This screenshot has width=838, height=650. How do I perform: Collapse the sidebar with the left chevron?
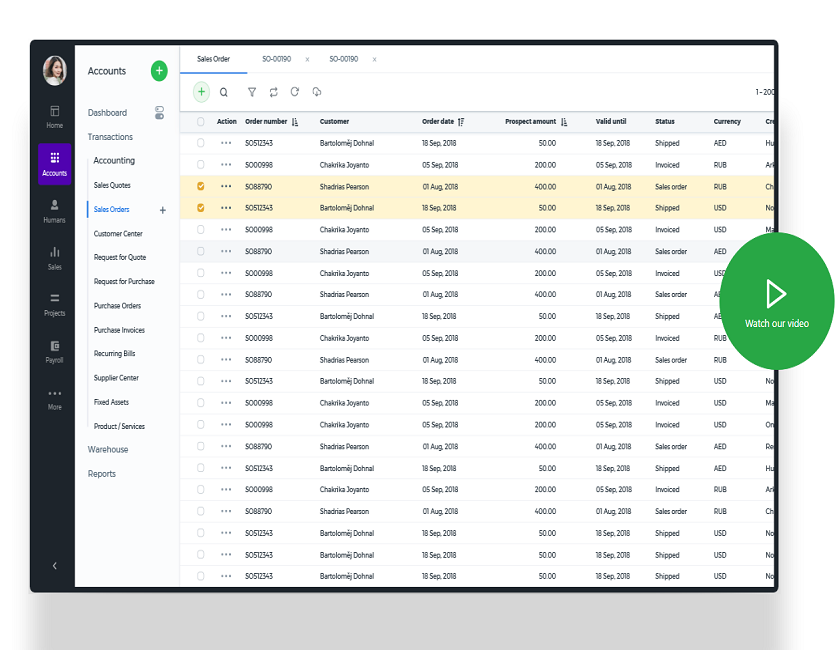tap(54, 566)
